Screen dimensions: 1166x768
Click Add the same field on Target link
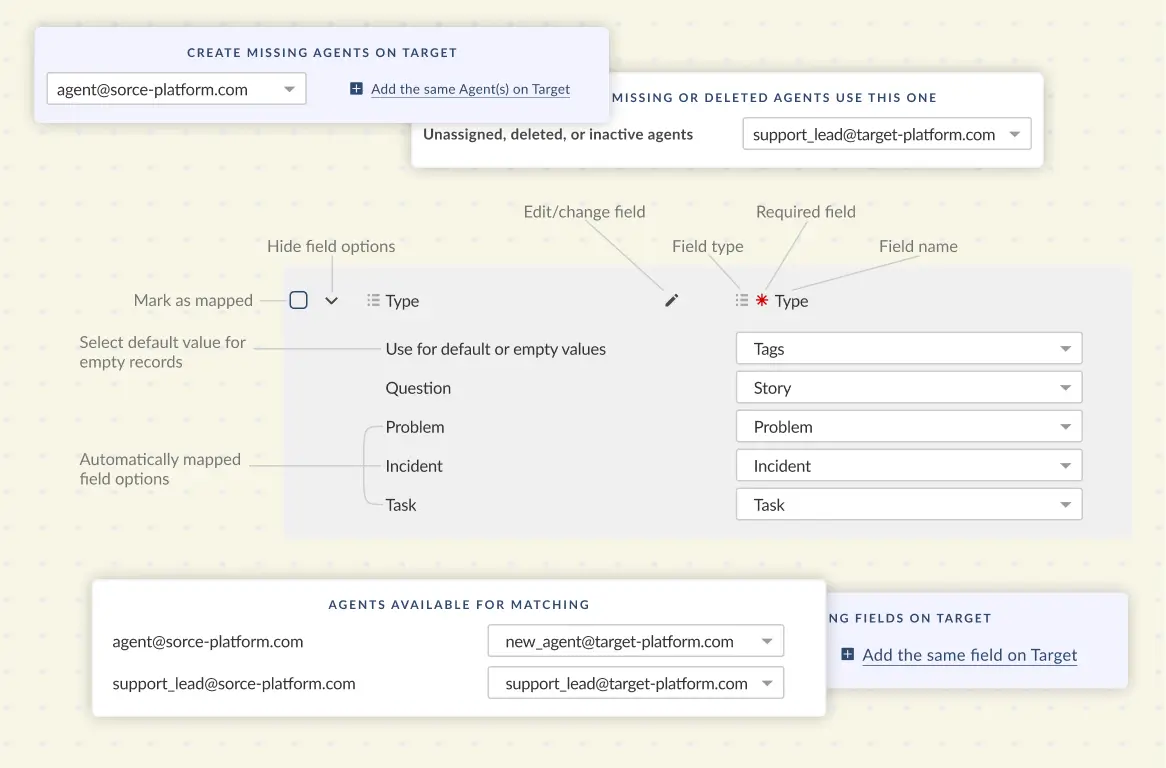pos(969,655)
